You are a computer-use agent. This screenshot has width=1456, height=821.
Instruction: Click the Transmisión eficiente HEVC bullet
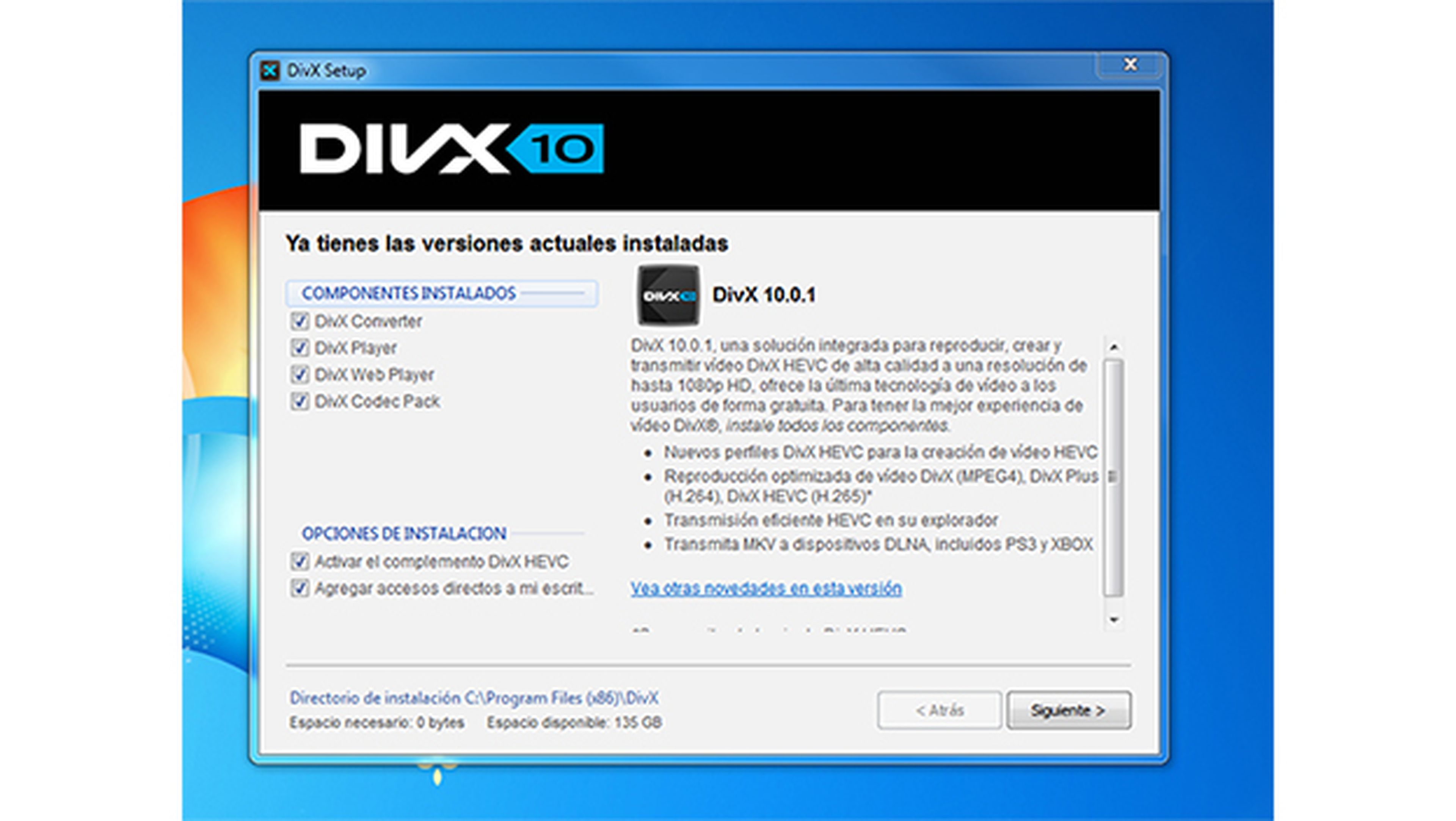[x=831, y=520]
